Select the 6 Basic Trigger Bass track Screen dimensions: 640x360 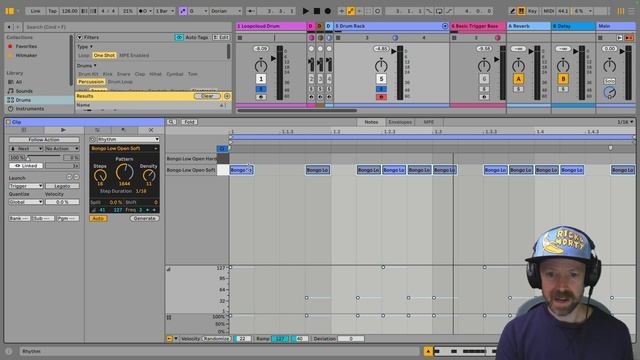click(x=478, y=26)
